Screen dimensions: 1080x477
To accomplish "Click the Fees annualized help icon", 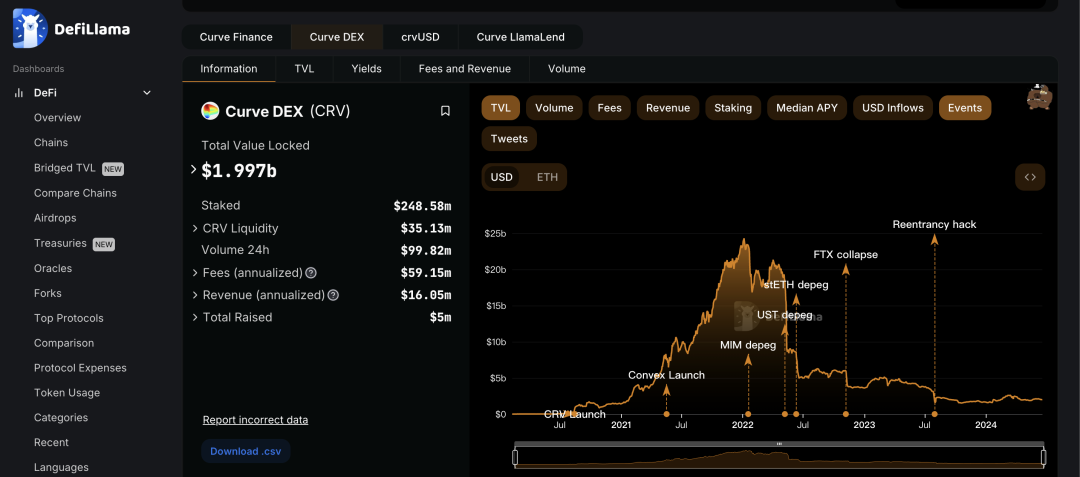I will [x=311, y=273].
